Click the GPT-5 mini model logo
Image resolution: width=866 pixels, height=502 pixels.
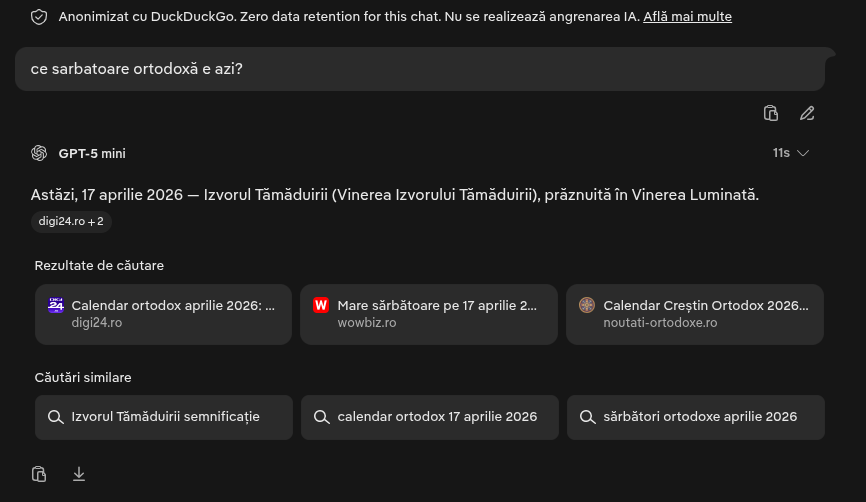(39, 153)
